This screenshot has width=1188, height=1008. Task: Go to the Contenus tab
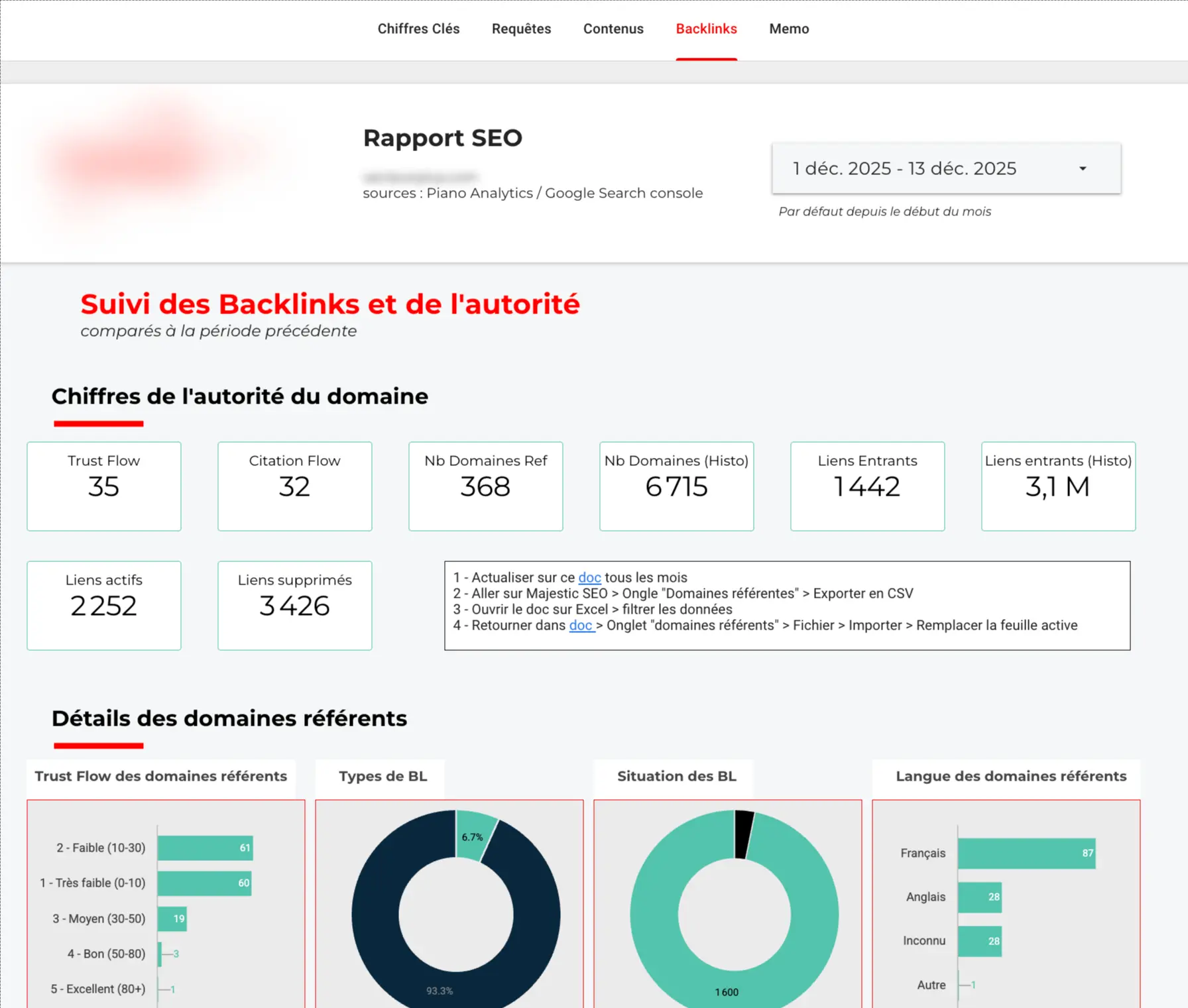pos(613,29)
